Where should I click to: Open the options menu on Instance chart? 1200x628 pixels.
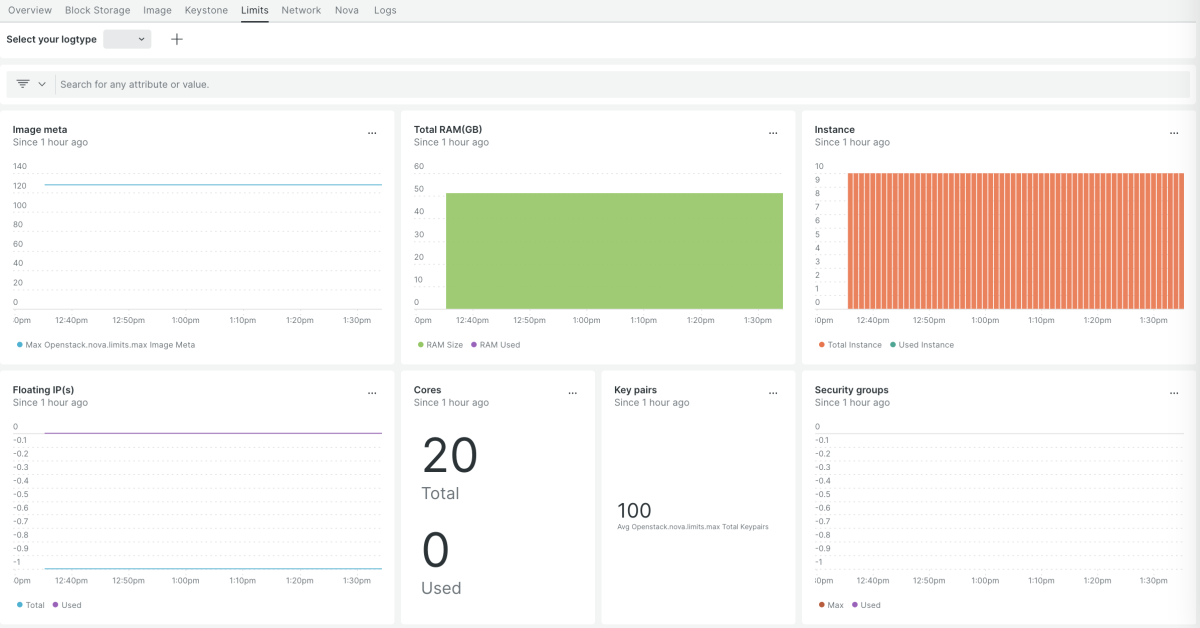point(1173,132)
